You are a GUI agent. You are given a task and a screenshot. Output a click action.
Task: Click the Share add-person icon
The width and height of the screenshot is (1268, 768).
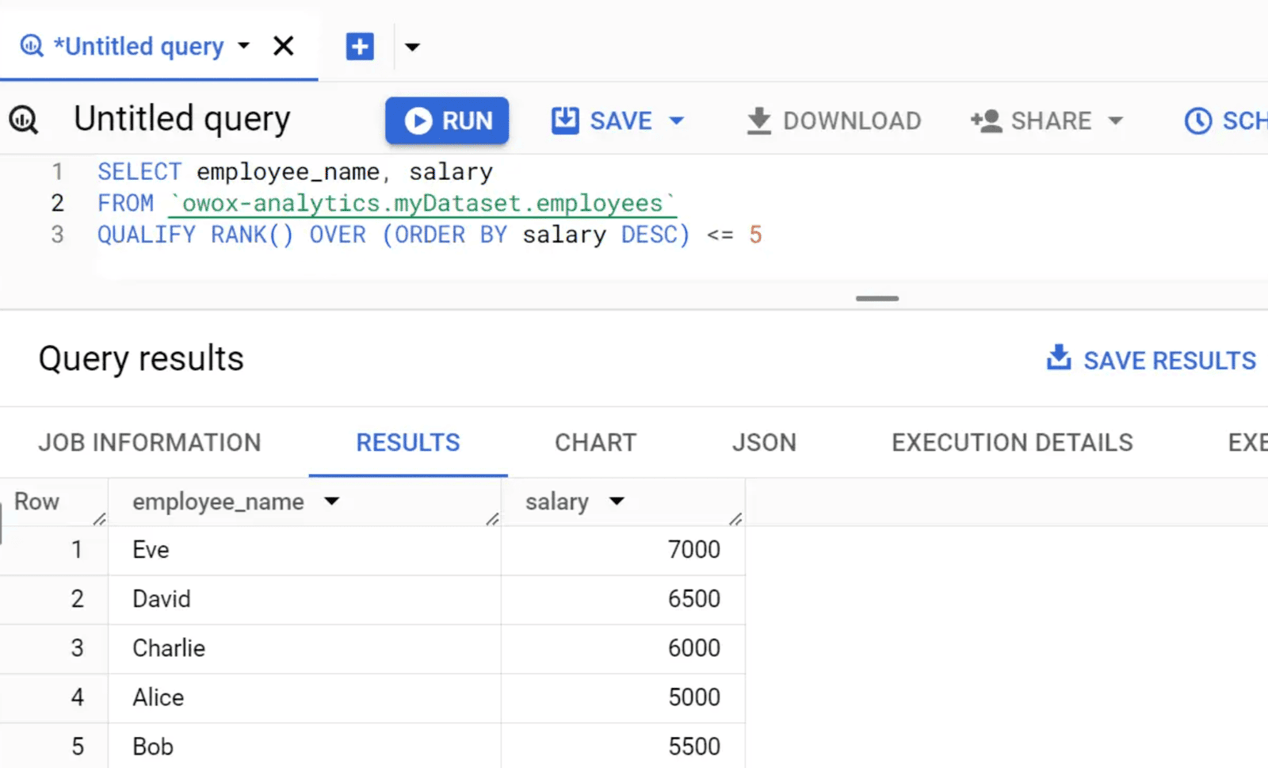pyautogui.click(x=985, y=121)
